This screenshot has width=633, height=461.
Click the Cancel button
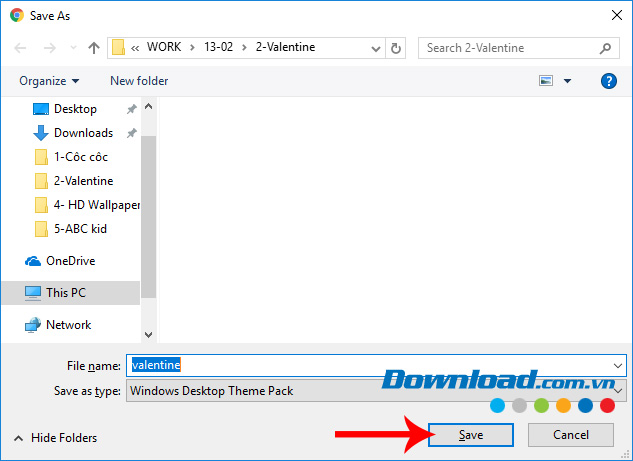pos(571,435)
